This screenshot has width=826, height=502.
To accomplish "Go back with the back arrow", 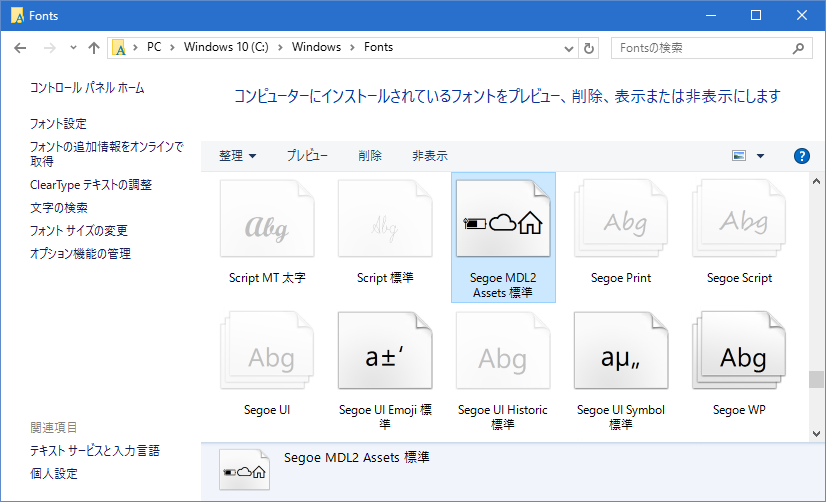I will click(20, 48).
